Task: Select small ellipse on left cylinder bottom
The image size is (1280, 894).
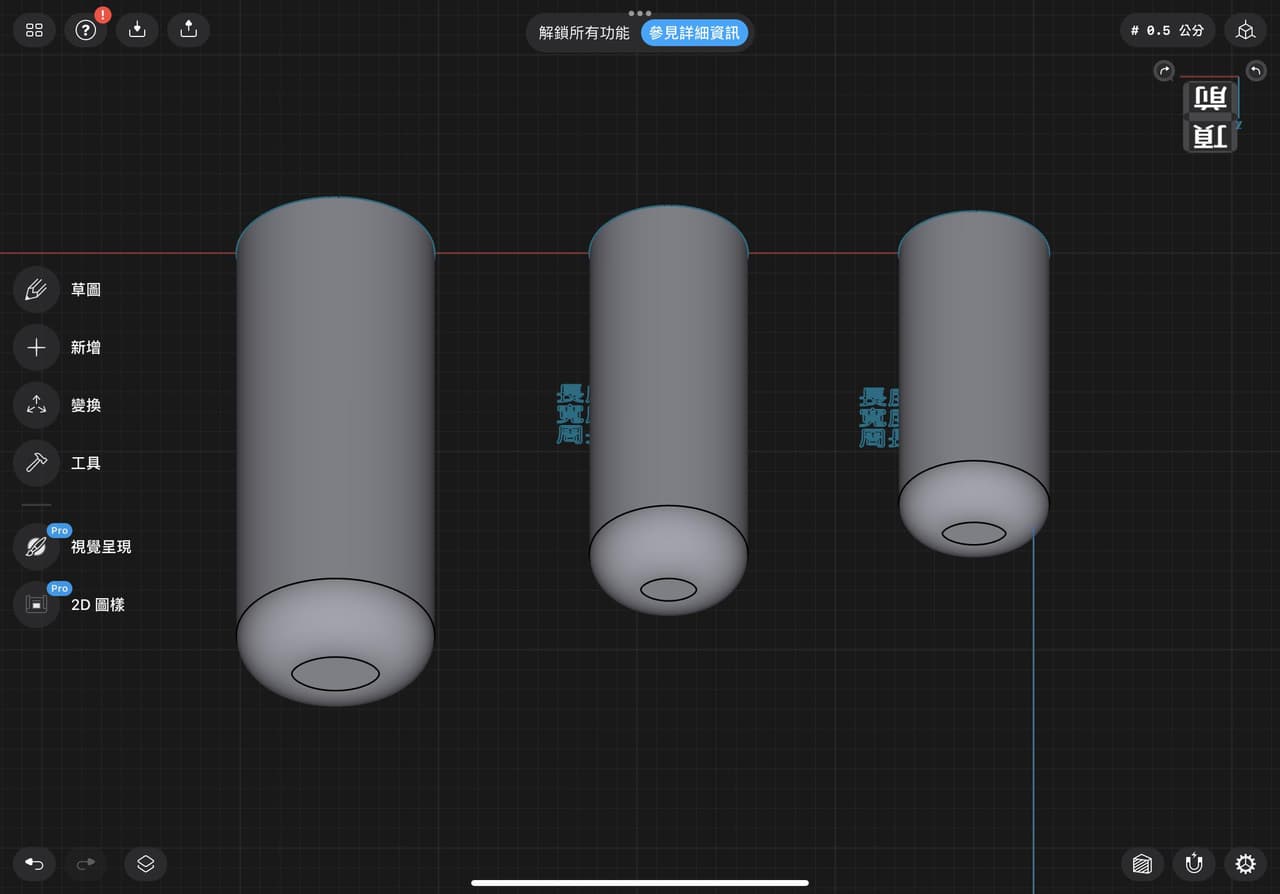Action: 335,674
